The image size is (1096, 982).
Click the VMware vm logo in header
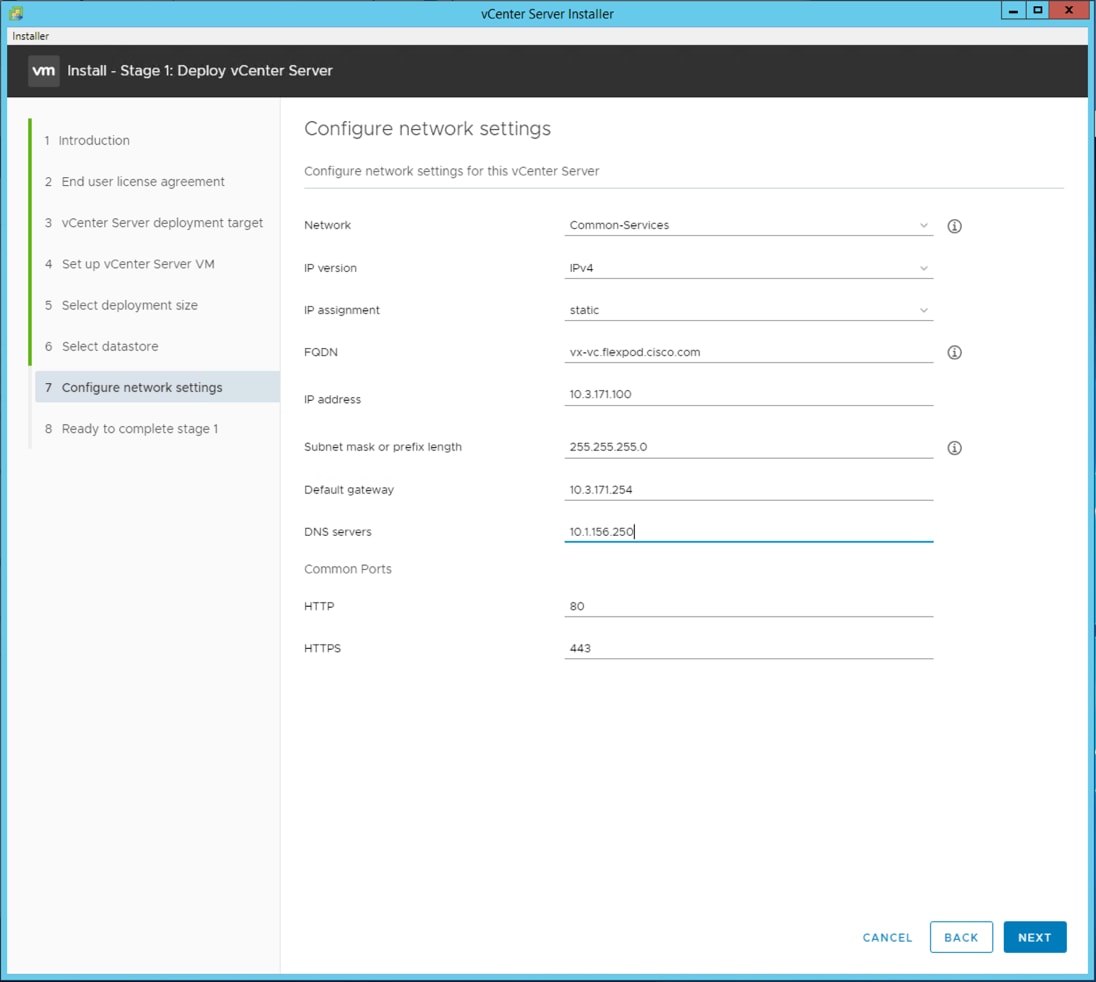pyautogui.click(x=43, y=71)
